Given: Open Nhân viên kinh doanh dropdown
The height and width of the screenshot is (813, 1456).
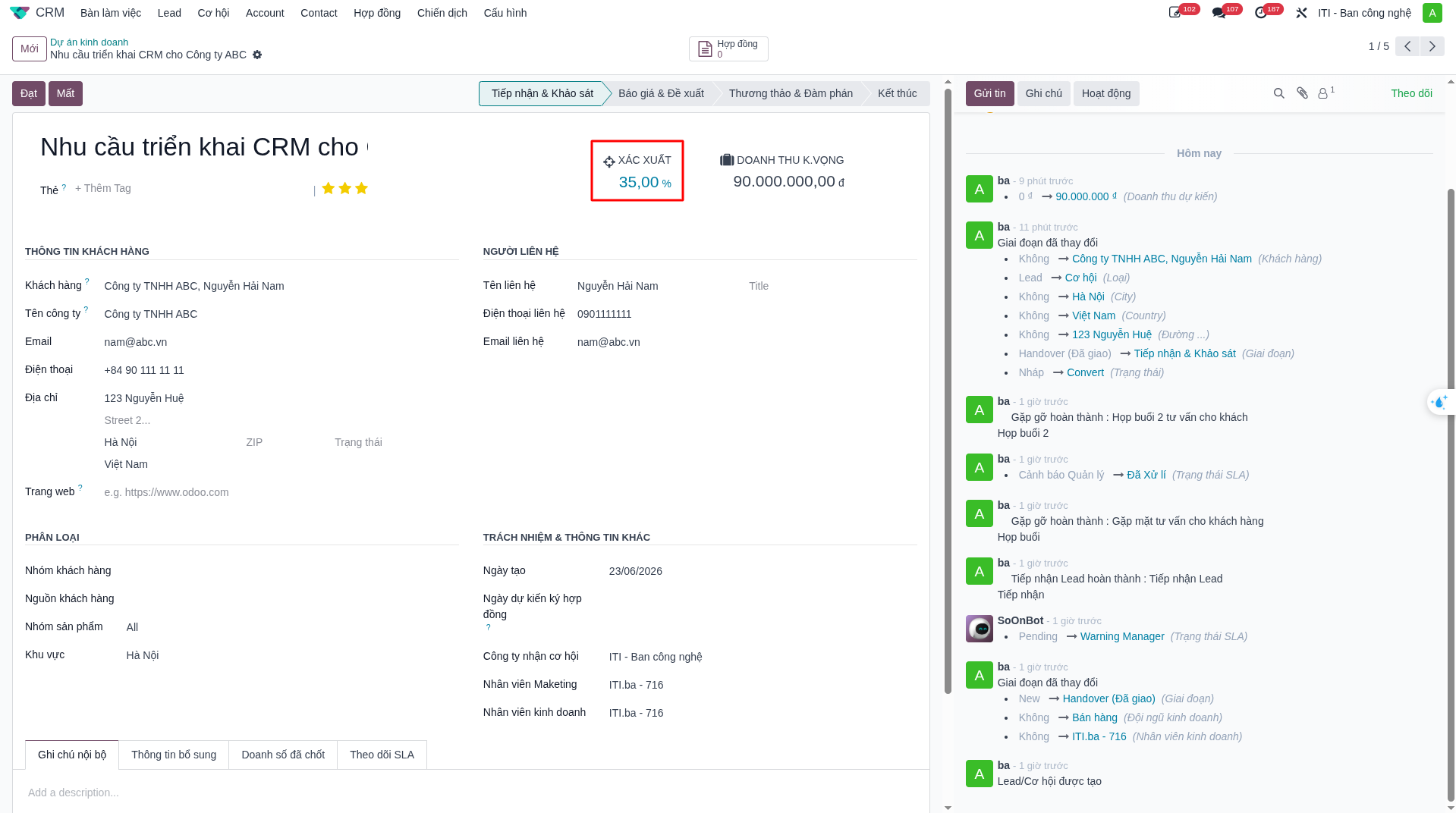Looking at the screenshot, I should [762, 713].
